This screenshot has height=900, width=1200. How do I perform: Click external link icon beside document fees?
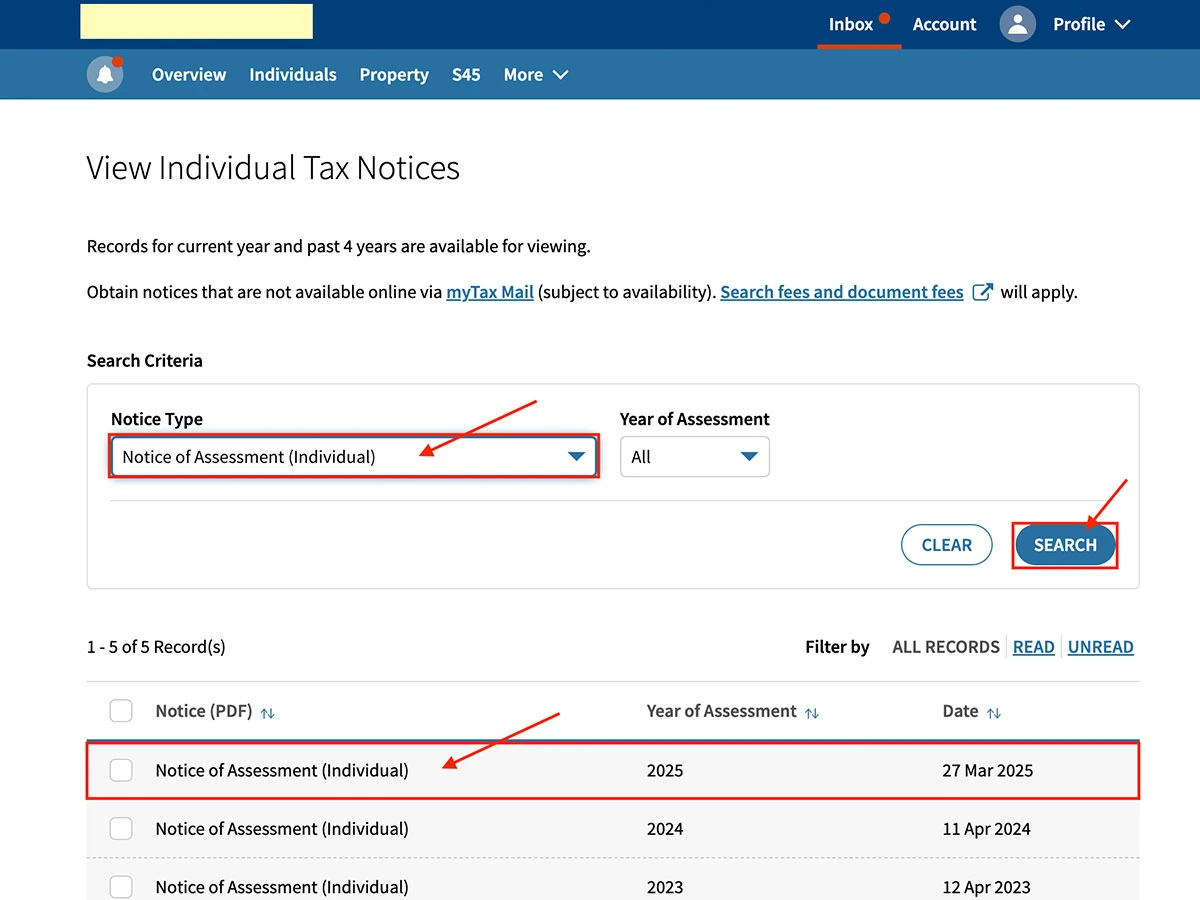tap(983, 292)
